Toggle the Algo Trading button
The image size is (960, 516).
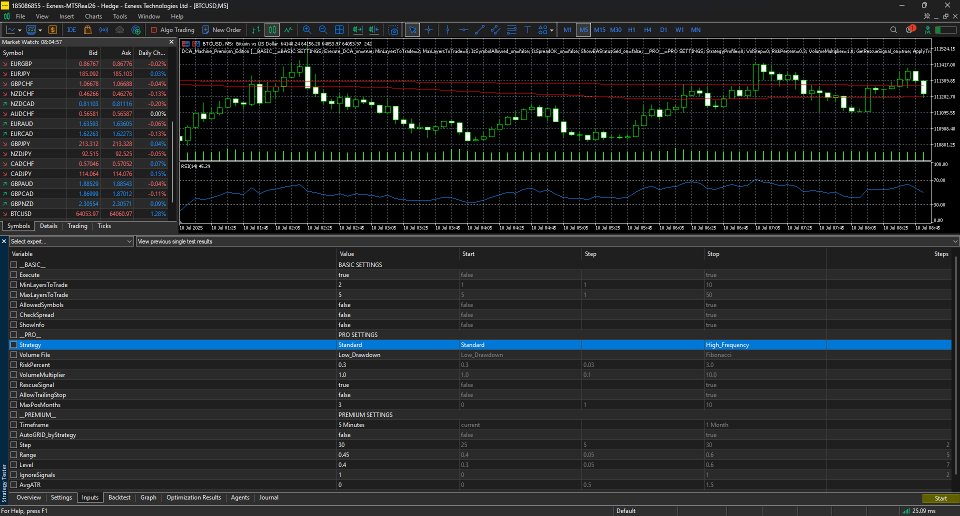click(173, 29)
